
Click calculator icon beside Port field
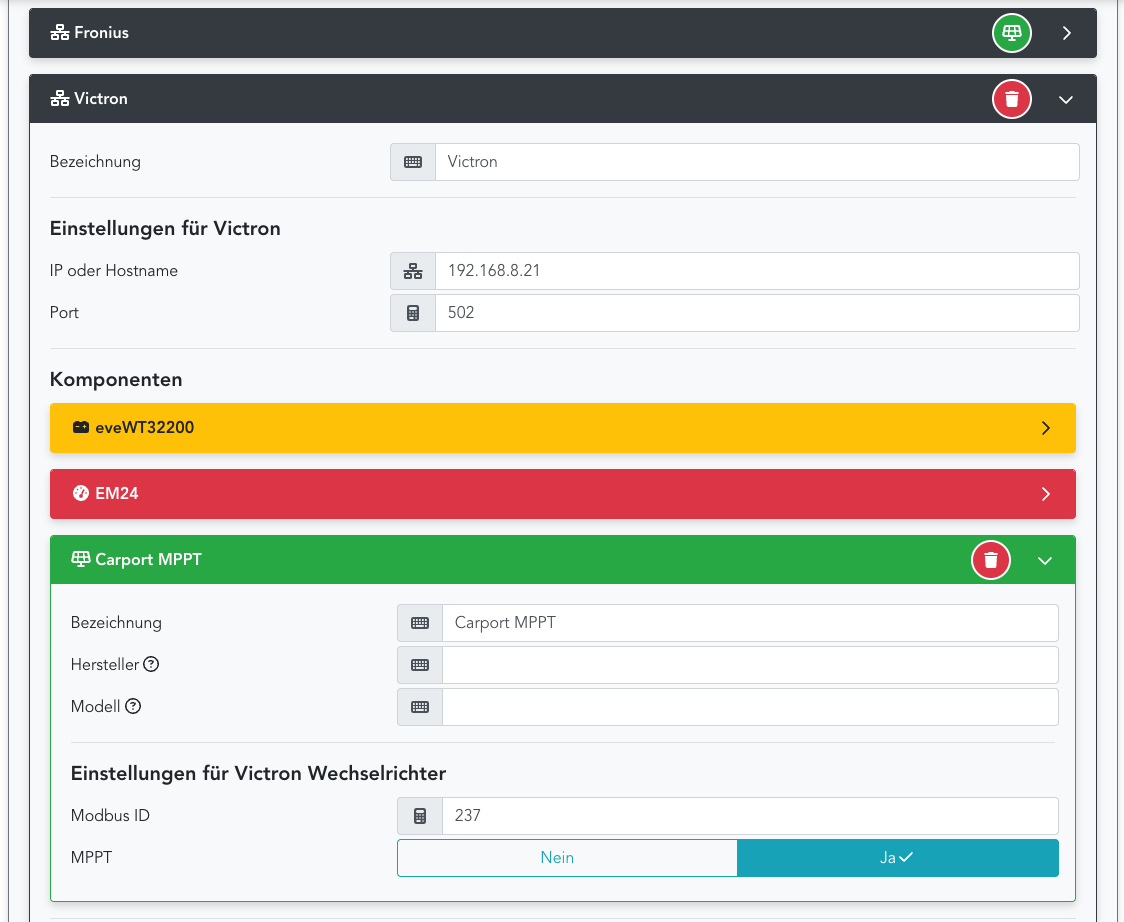point(413,313)
